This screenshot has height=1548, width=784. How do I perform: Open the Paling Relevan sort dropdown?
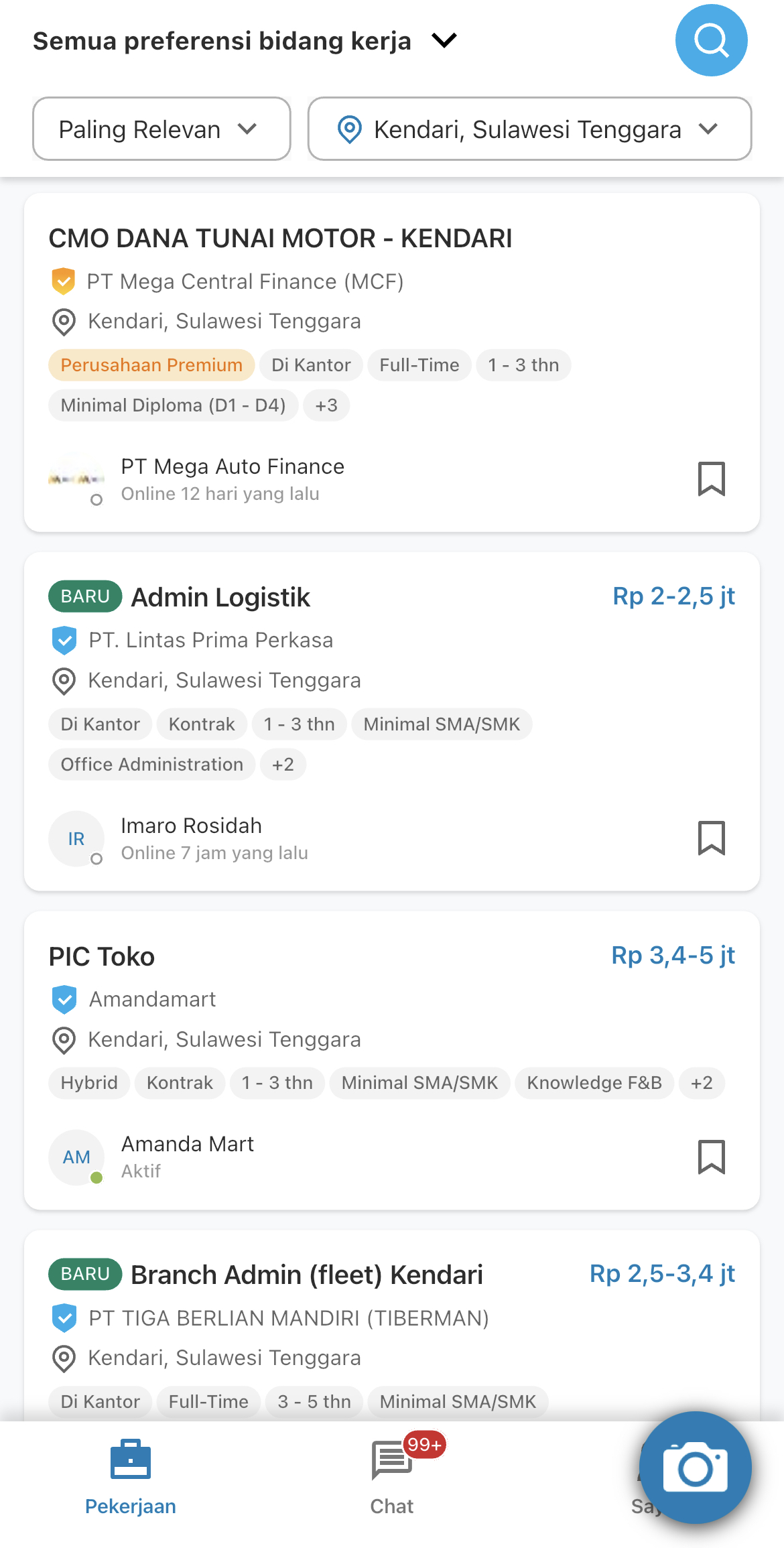click(161, 129)
